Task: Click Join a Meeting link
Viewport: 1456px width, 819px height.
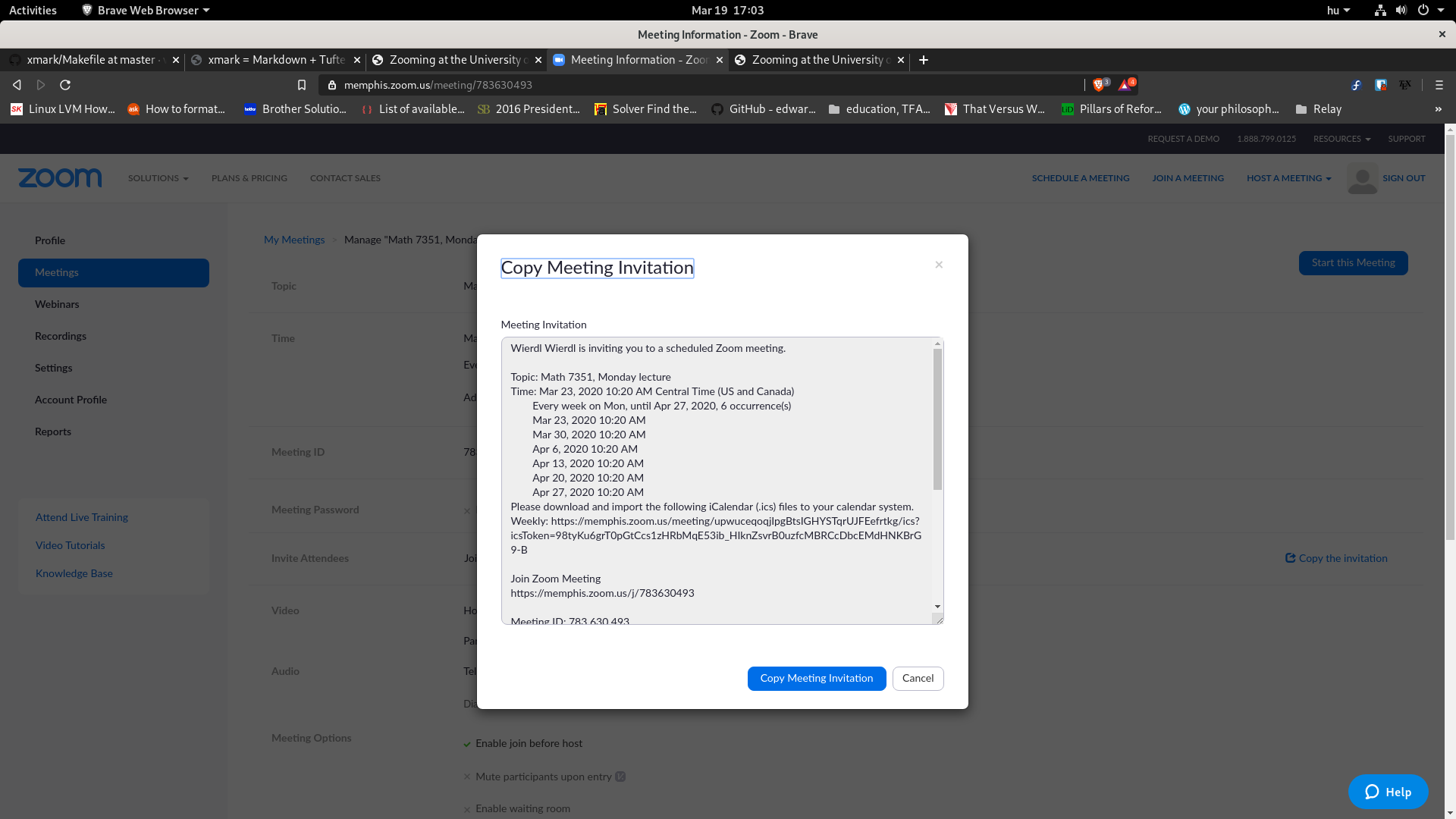Action: pos(1188,178)
